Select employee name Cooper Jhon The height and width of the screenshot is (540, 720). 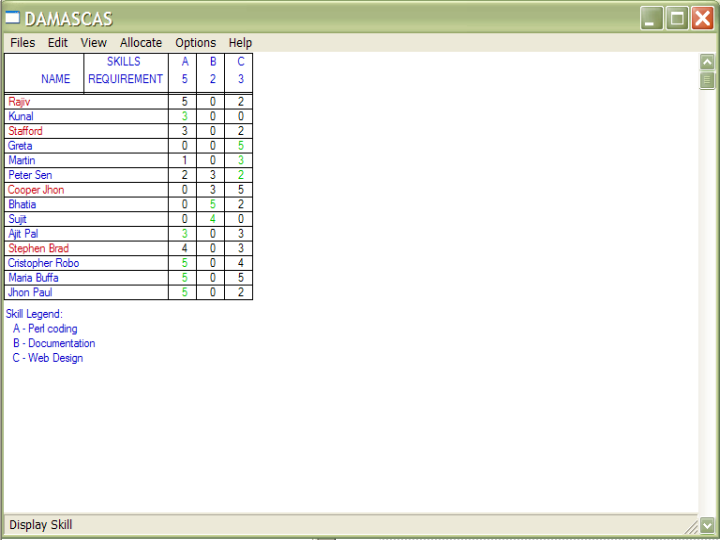click(36, 190)
